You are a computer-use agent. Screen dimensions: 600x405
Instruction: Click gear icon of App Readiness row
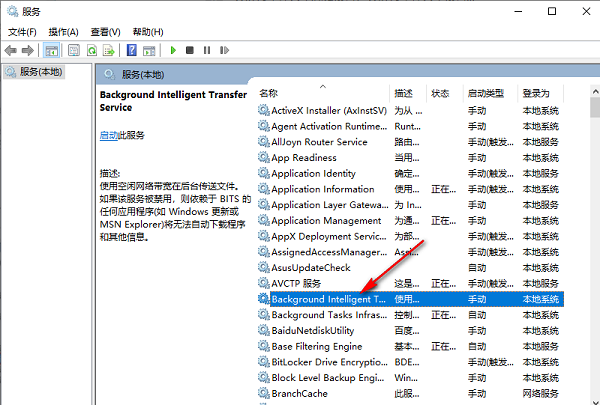(263, 157)
